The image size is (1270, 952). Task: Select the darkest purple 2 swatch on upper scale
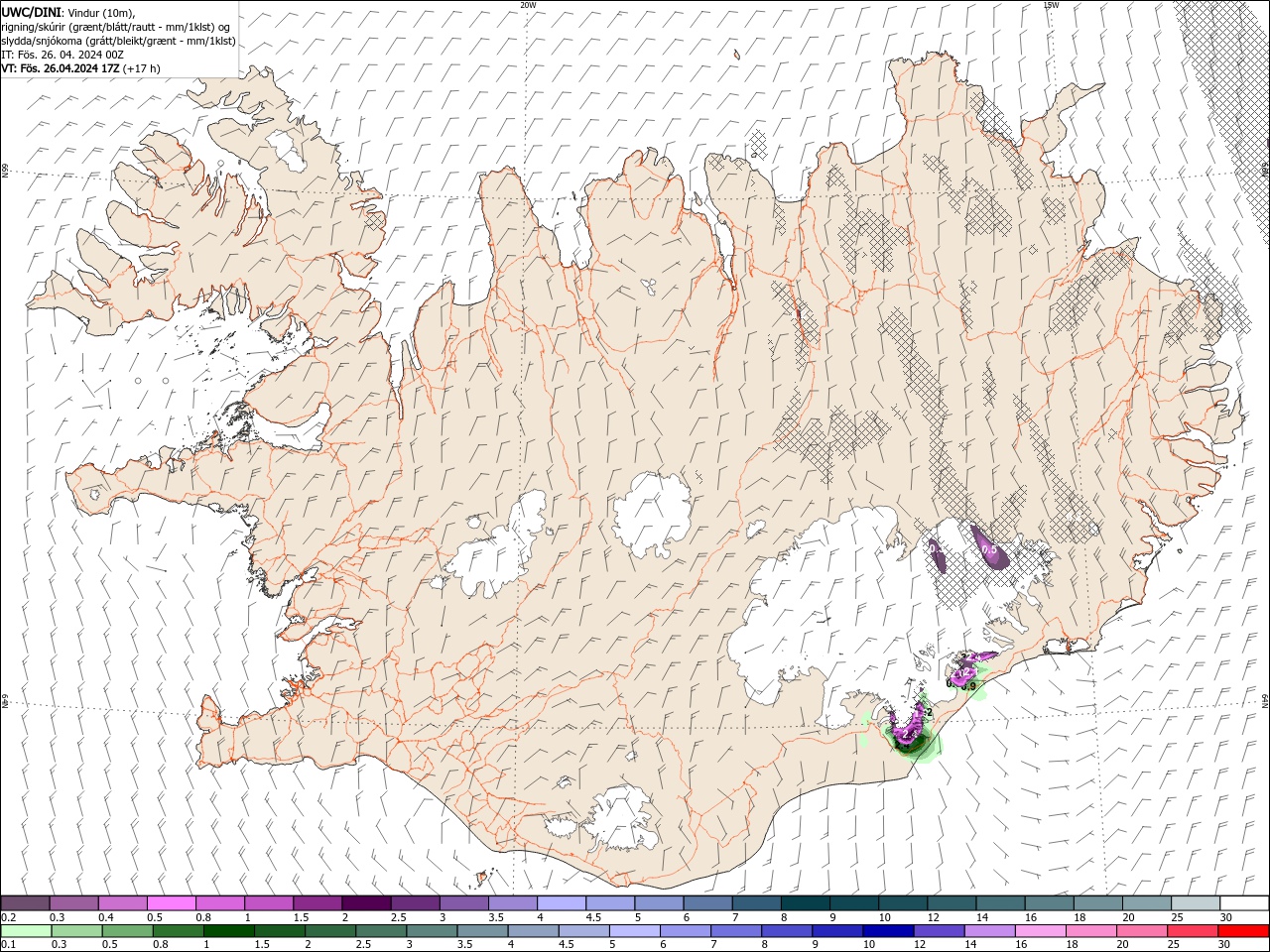[365, 902]
